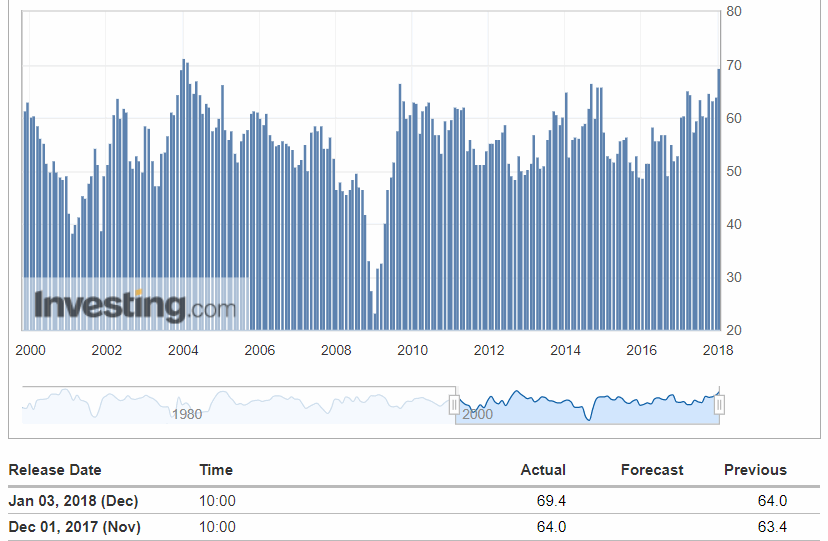The width and height of the screenshot is (828, 541).
Task: Click the actual value 69.4
Action: tap(550, 501)
